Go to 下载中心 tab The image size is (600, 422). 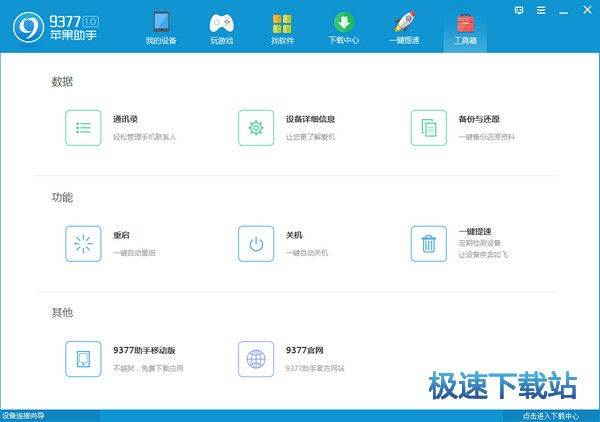[343, 28]
